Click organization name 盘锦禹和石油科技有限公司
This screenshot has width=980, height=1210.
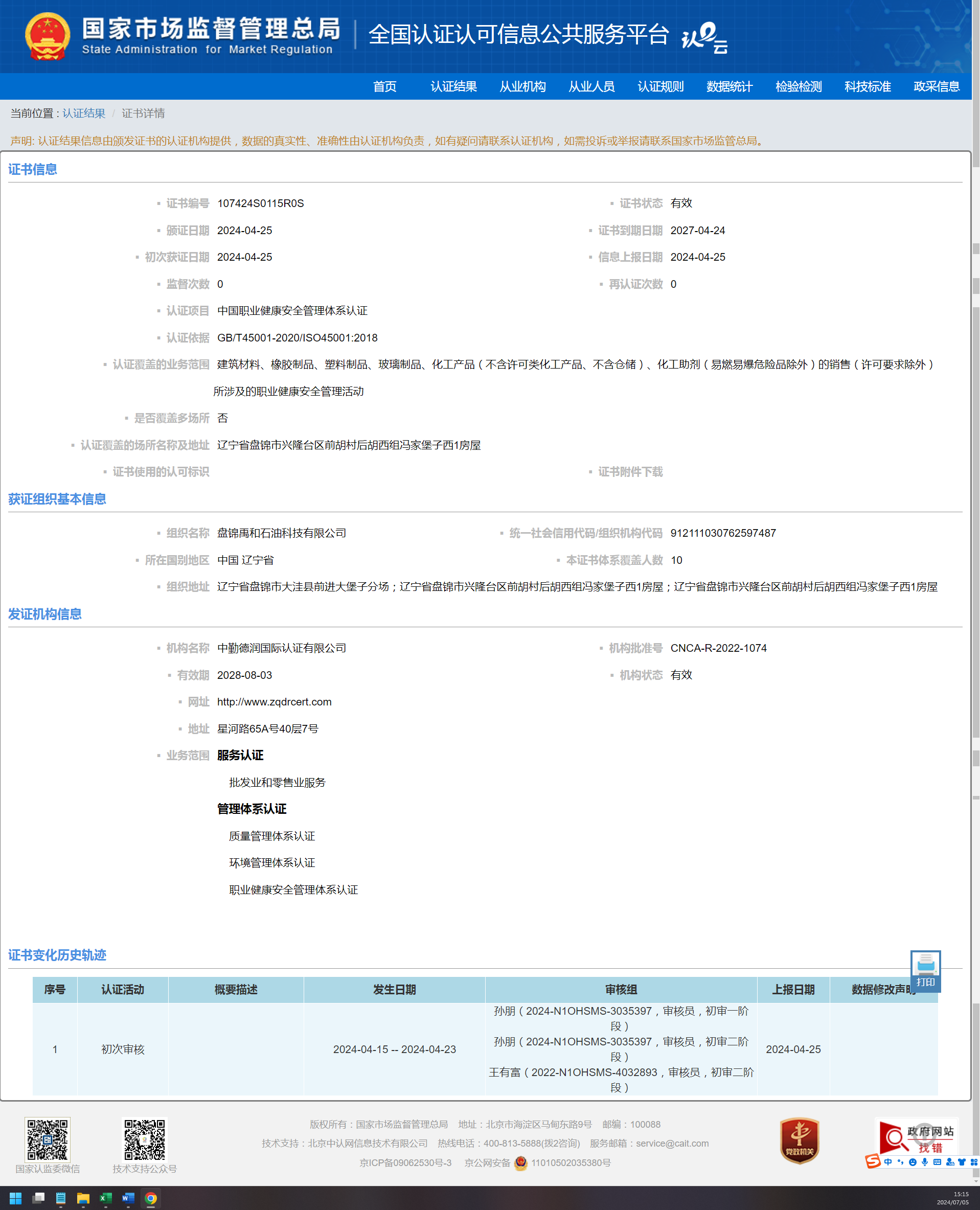[x=282, y=533]
